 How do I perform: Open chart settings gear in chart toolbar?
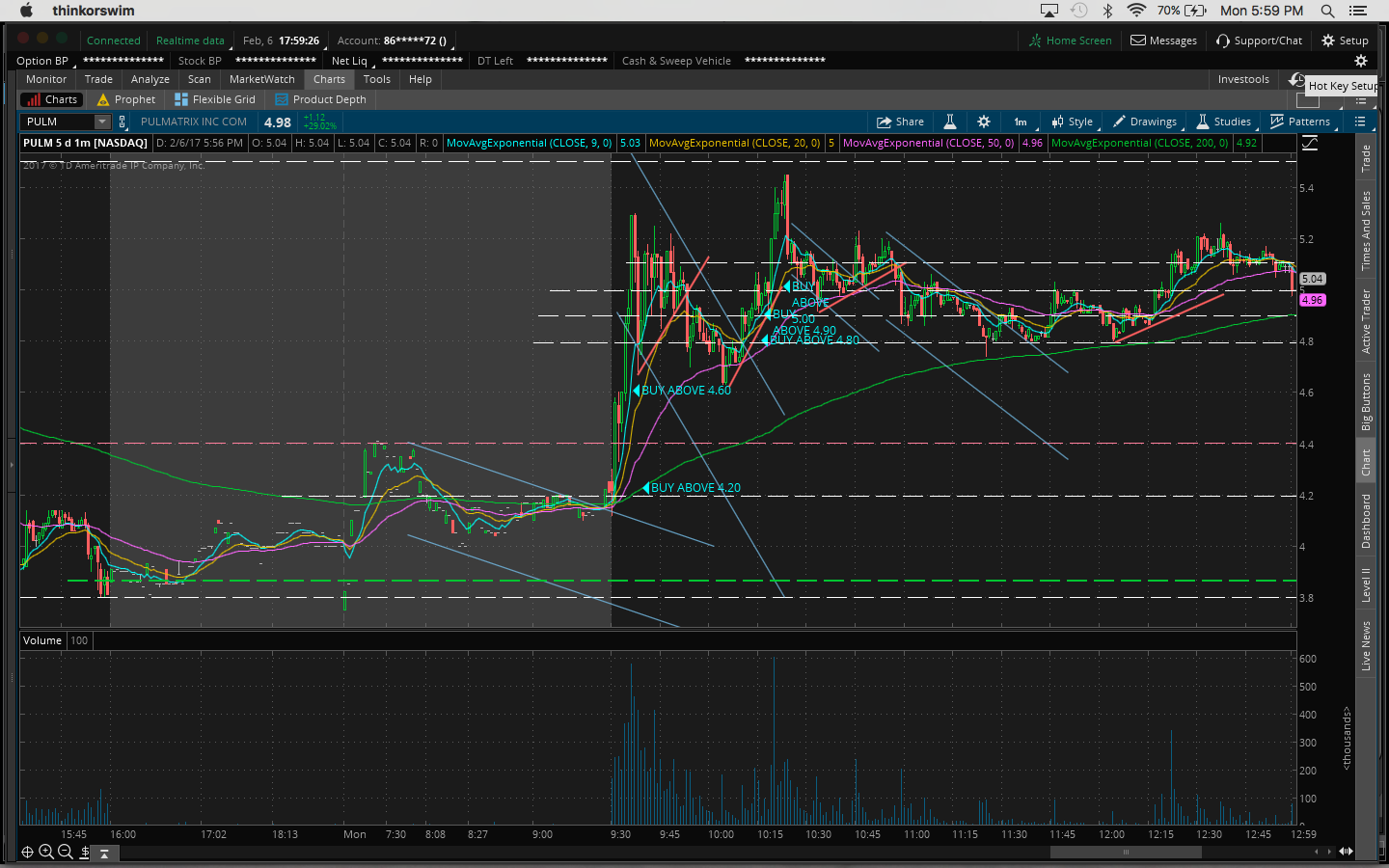click(983, 122)
